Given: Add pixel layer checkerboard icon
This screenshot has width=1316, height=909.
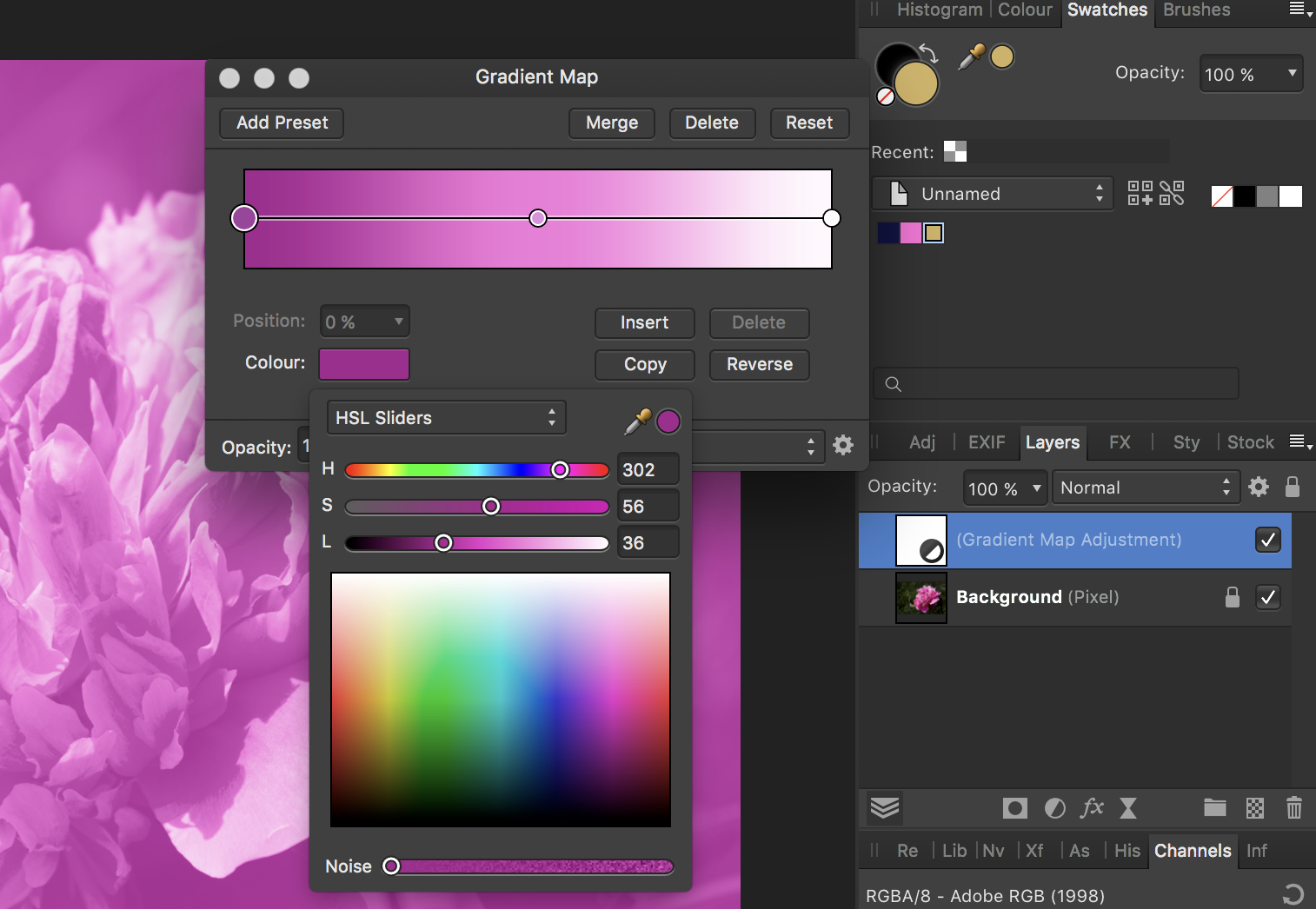Looking at the screenshot, I should (1255, 808).
